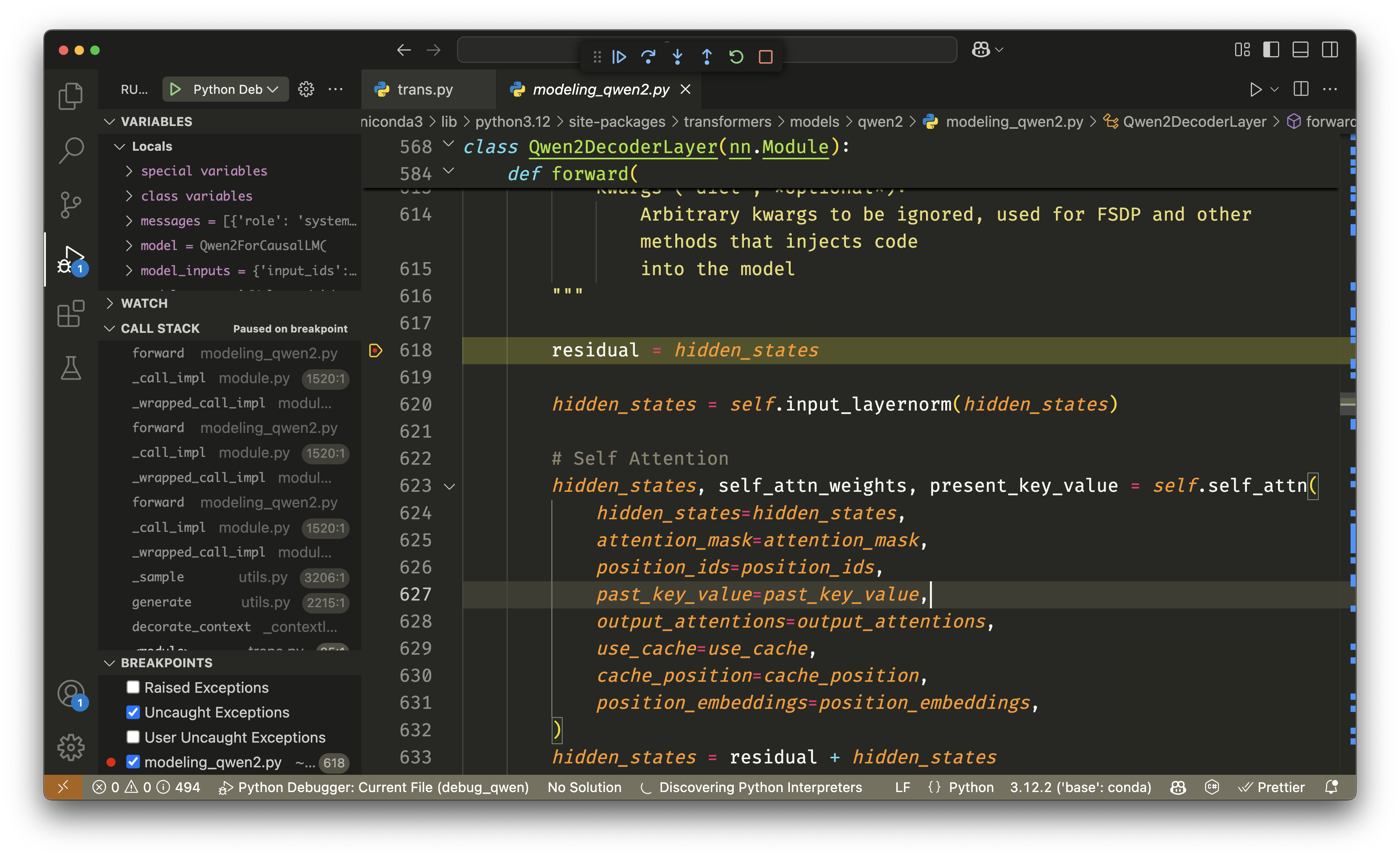
Task: Open the Copilot chat icon in title bar
Action: coord(981,50)
